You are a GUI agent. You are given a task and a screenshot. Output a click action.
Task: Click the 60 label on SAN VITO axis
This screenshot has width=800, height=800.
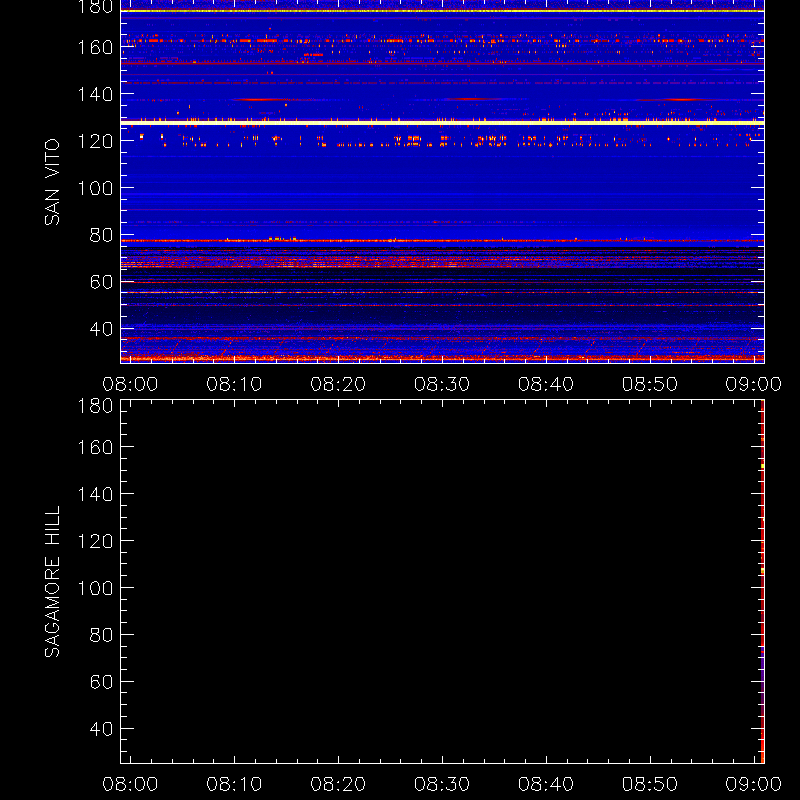tap(101, 282)
